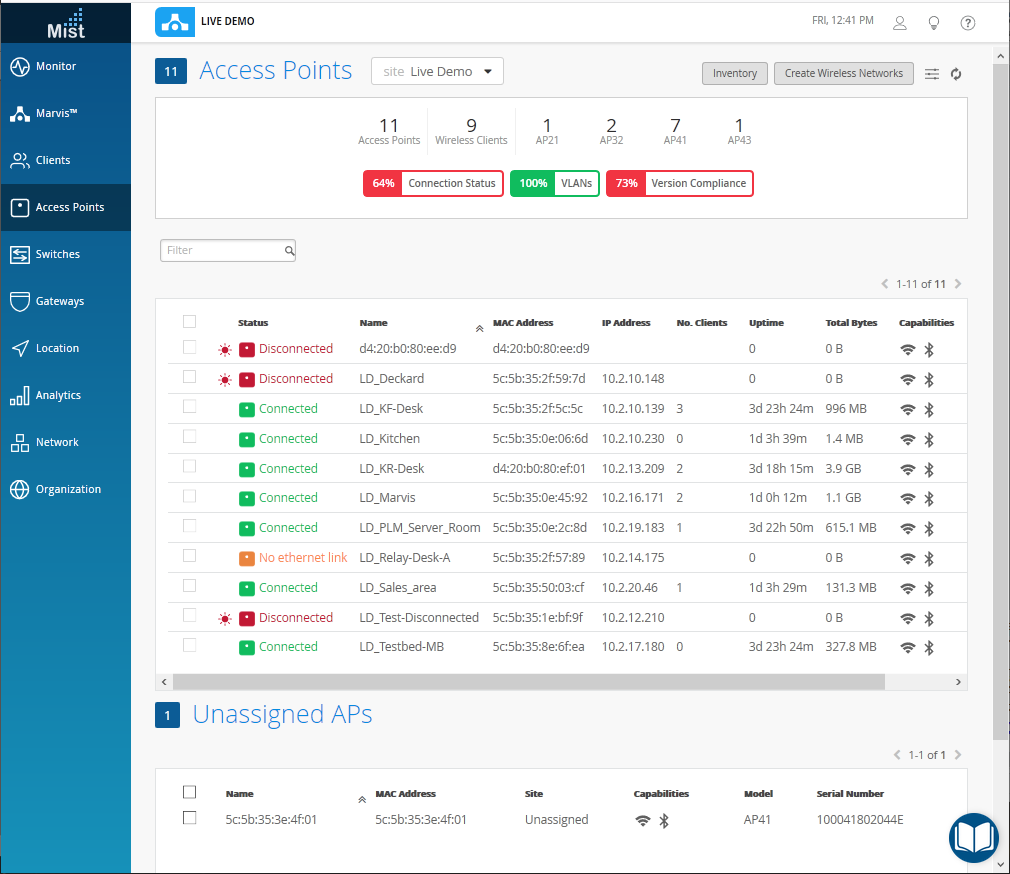Click the refresh icon next to Create Wireless Networks
The height and width of the screenshot is (874, 1010).
point(956,74)
